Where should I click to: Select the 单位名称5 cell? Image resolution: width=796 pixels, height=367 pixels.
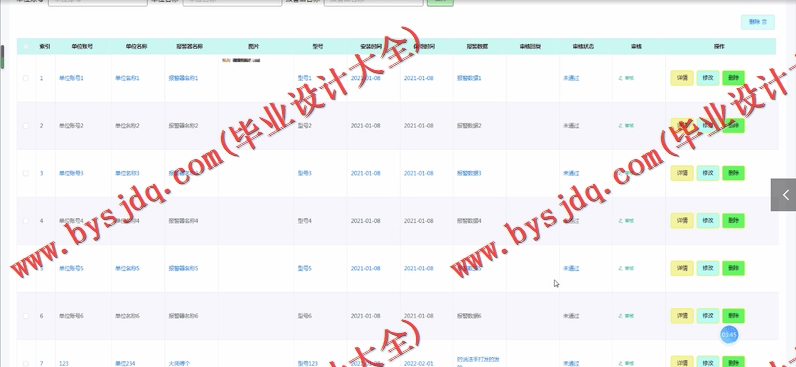pyautogui.click(x=127, y=268)
